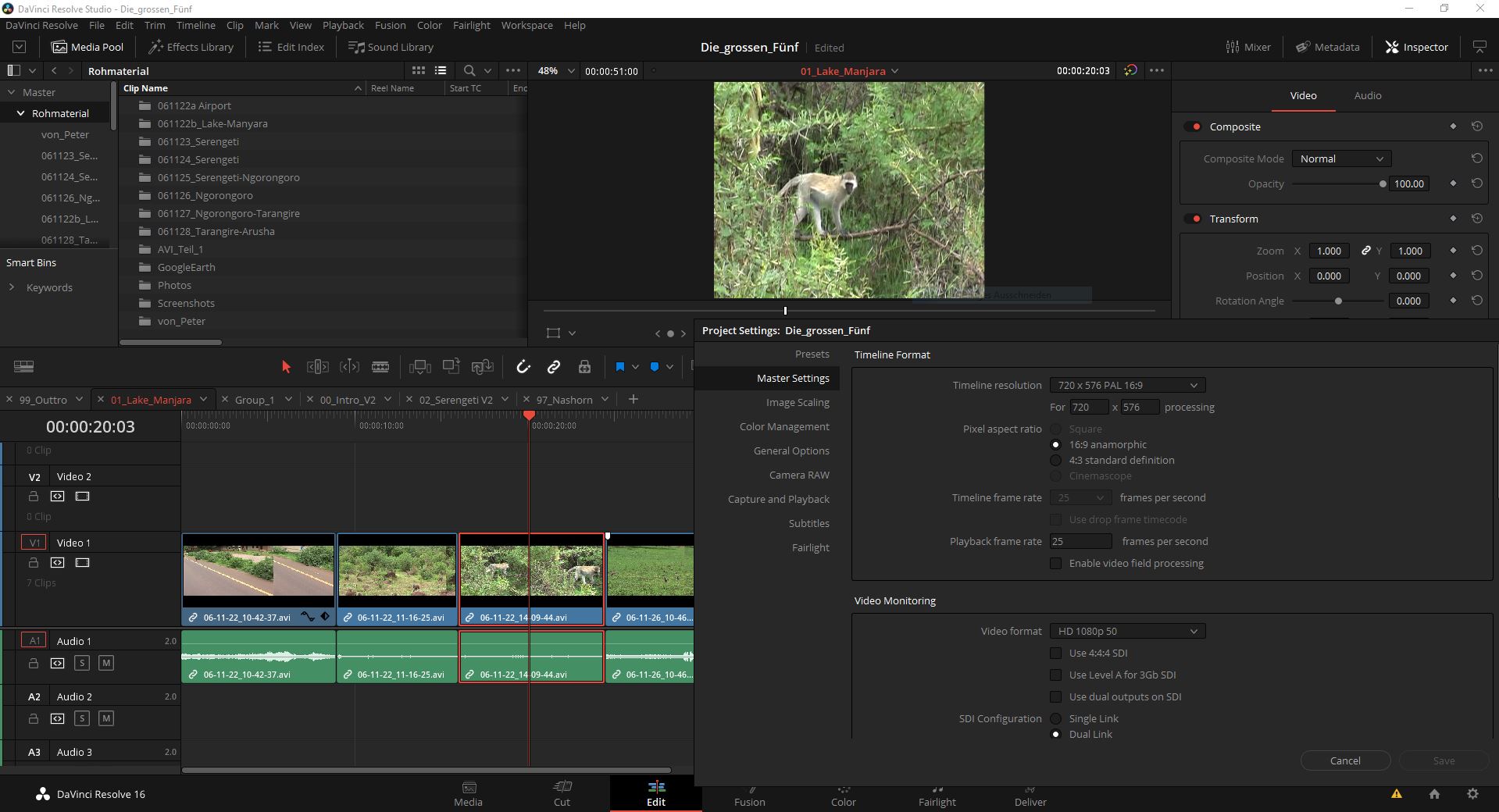1499x812 pixels.
Task: Collapse the Master bin
Action: [11, 92]
